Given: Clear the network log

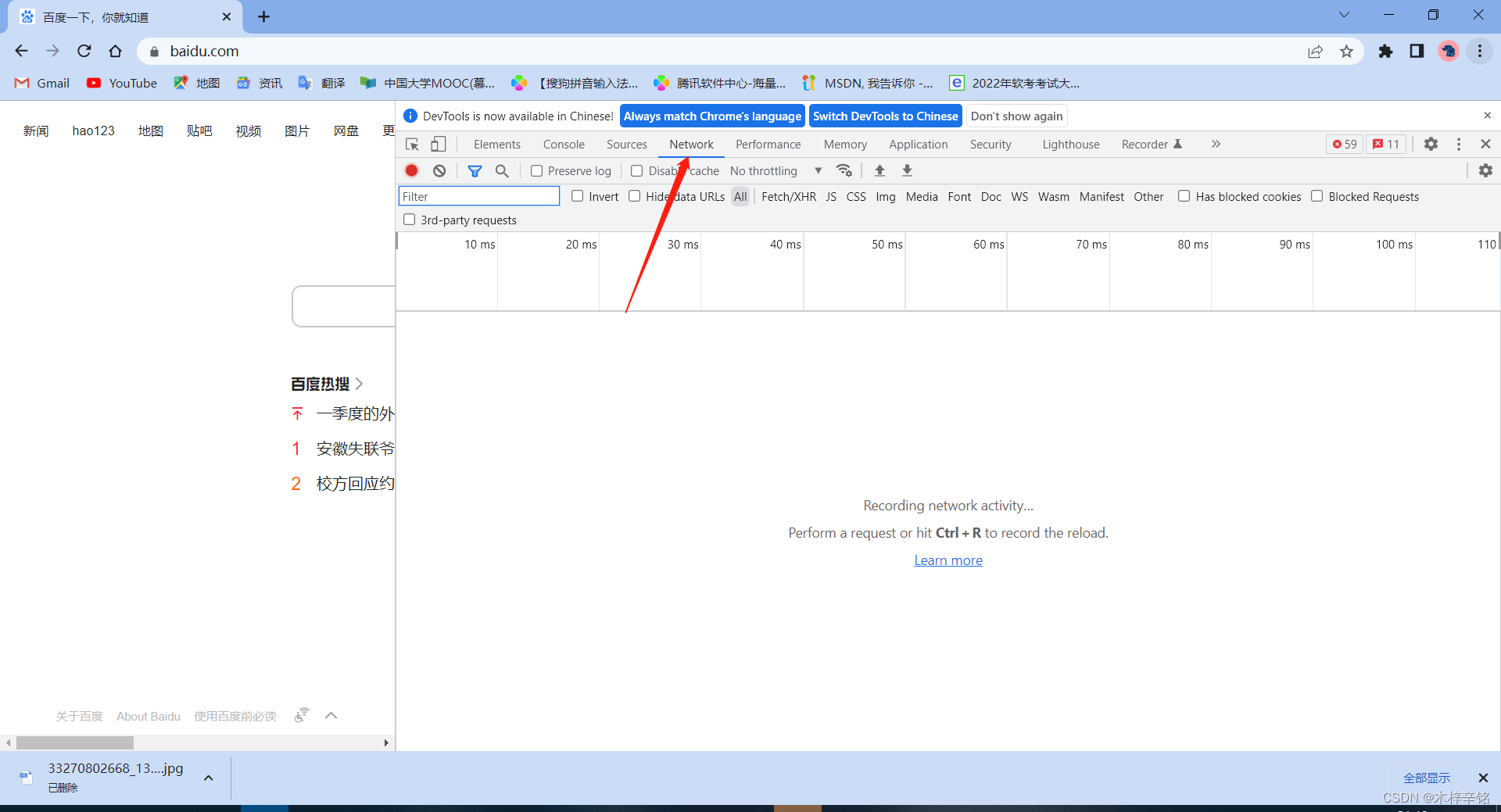Looking at the screenshot, I should (439, 170).
